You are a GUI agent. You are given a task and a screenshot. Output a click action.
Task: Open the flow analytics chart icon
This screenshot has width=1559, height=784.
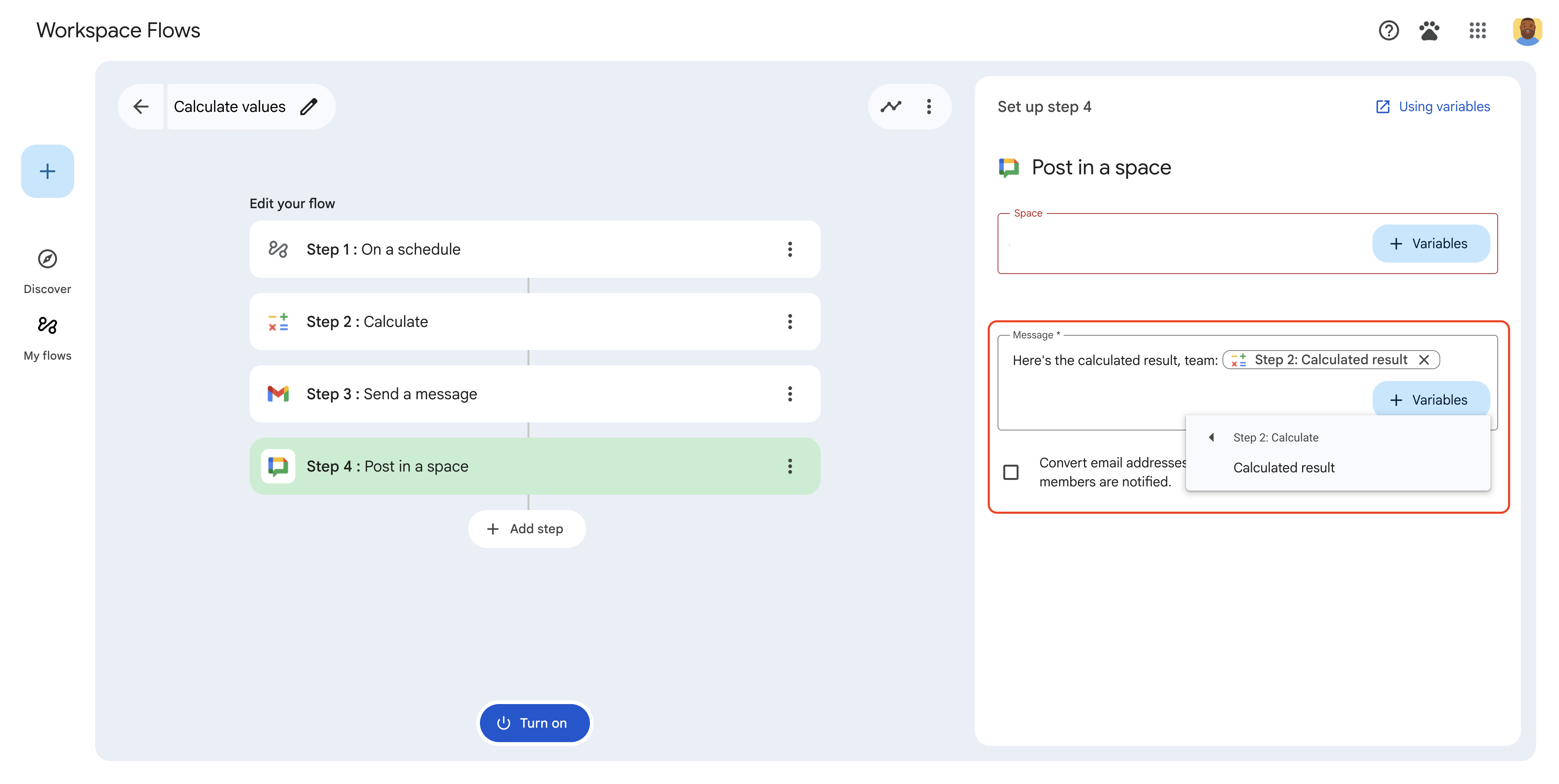click(x=891, y=107)
